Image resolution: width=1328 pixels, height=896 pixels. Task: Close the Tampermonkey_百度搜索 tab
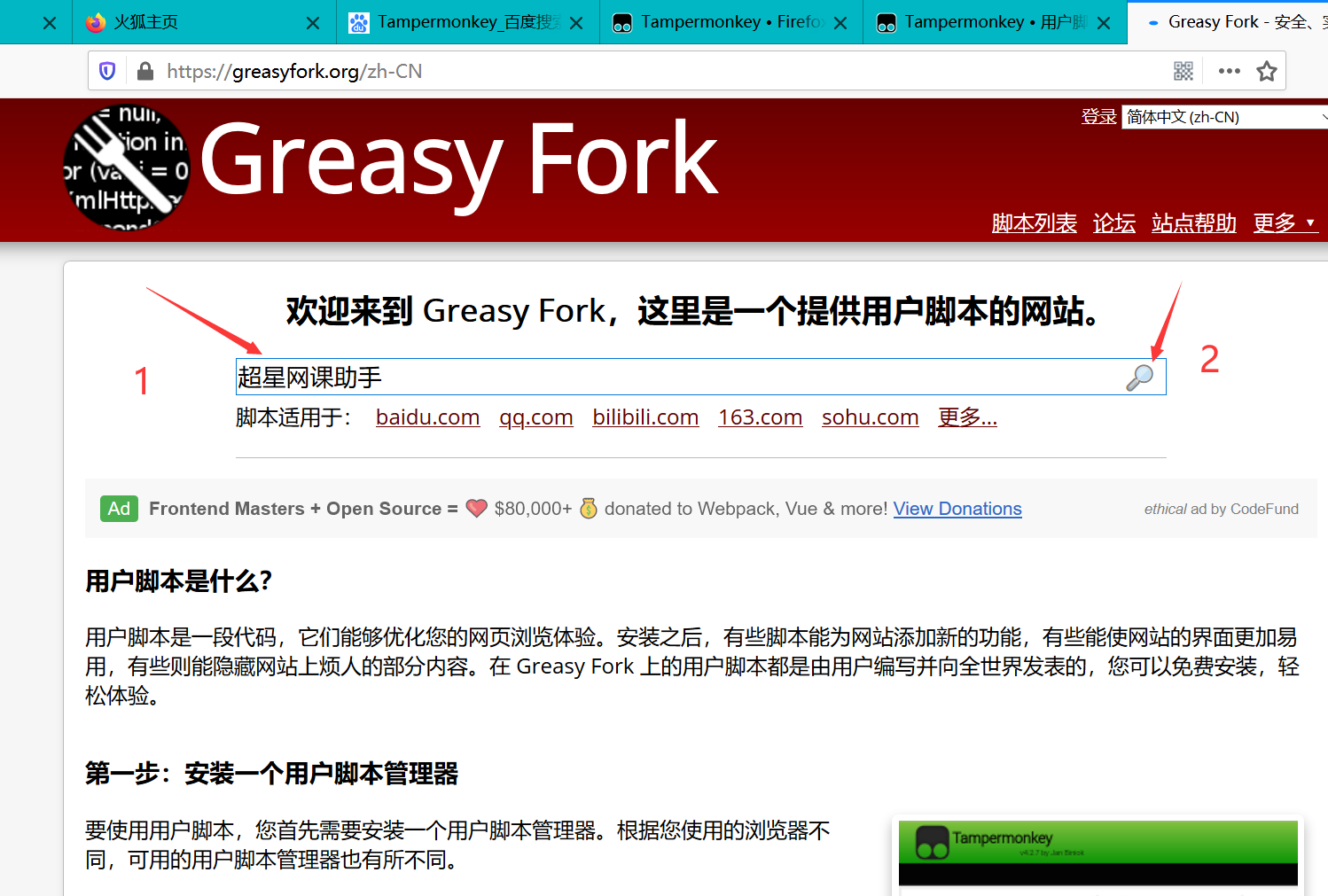pyautogui.click(x=576, y=23)
